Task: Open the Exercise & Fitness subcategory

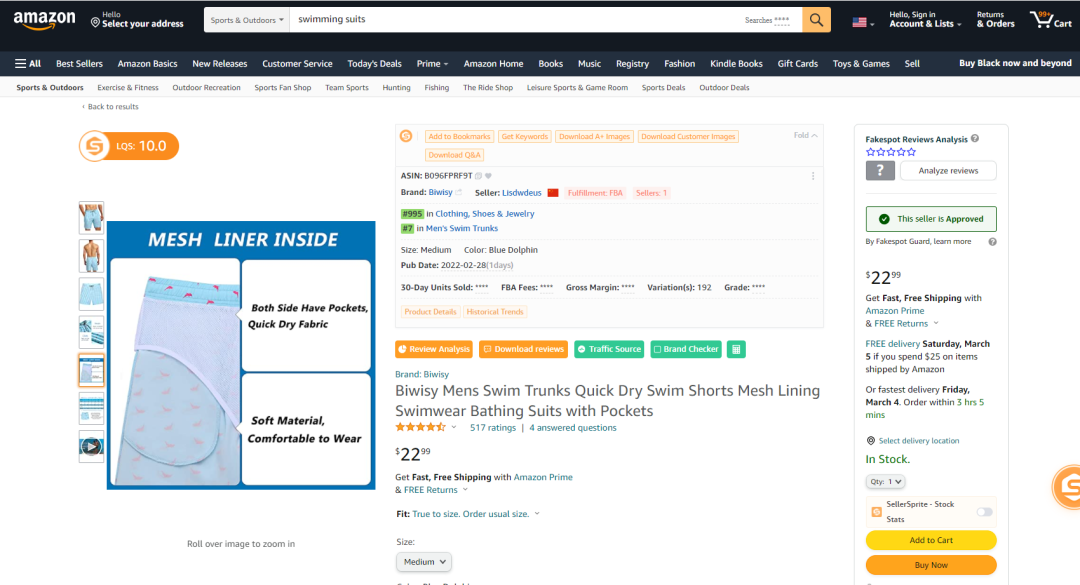Action: (127, 88)
